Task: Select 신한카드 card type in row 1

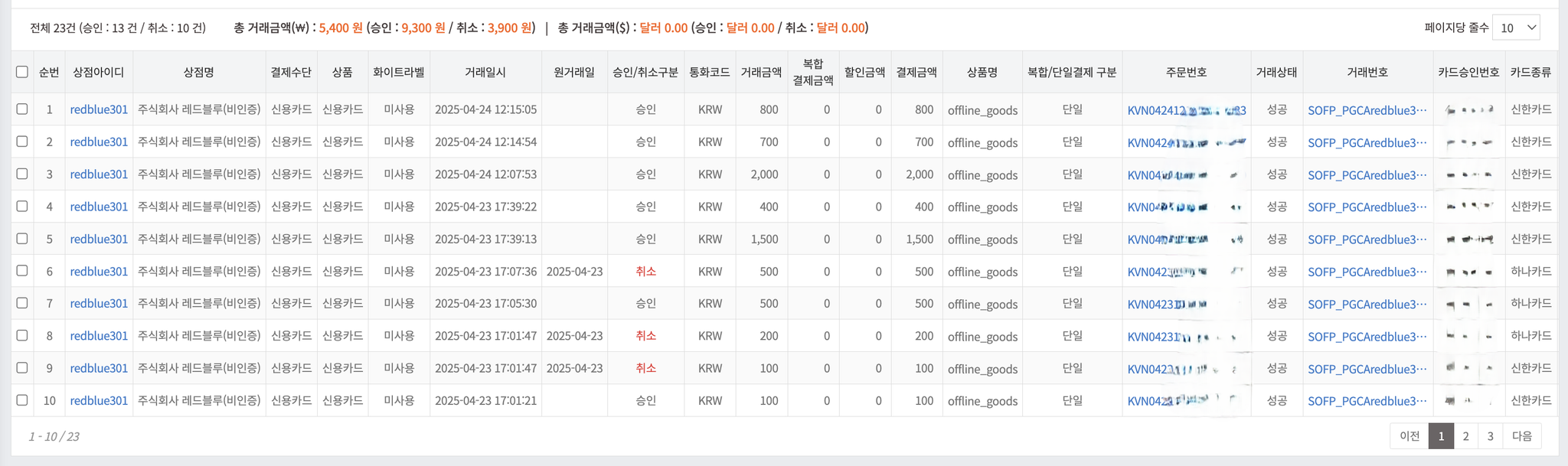Action: pos(1531,109)
